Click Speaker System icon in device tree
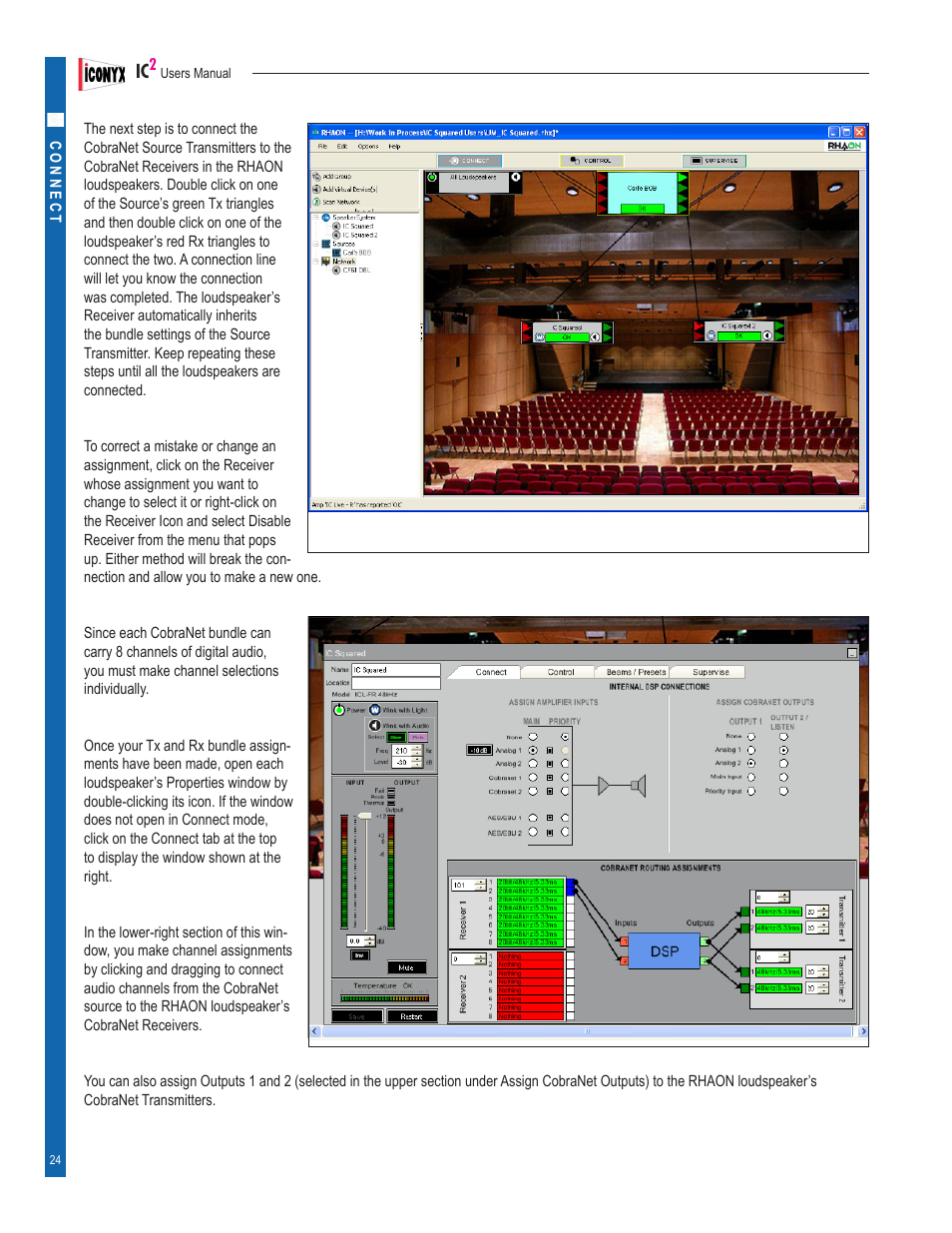Screen dimensions: 952x1233 pyautogui.click(x=325, y=217)
